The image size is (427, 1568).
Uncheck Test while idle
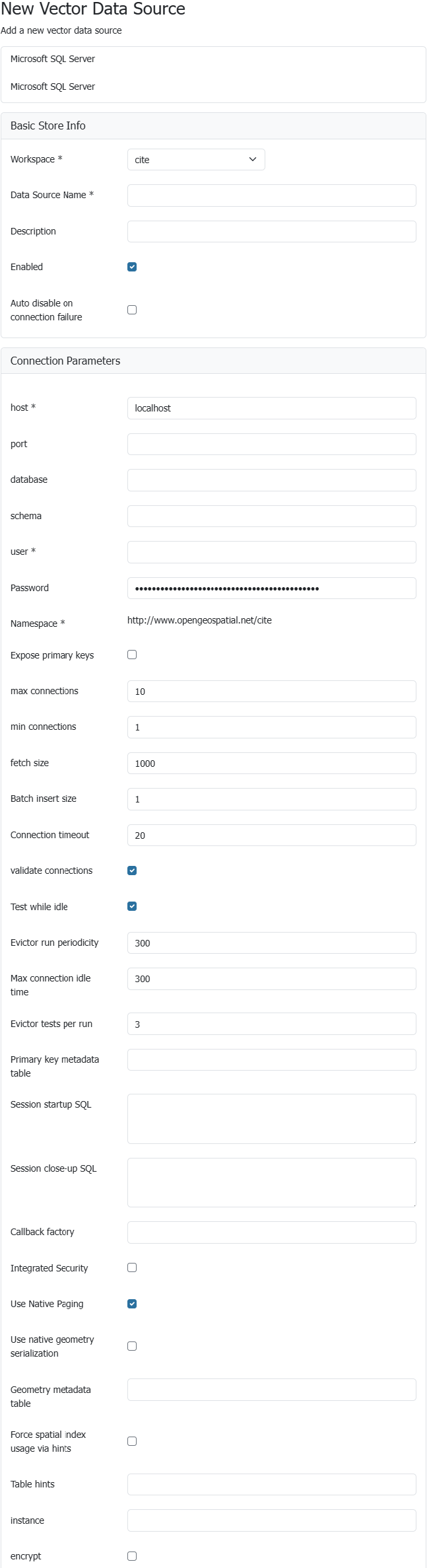pyautogui.click(x=132, y=906)
